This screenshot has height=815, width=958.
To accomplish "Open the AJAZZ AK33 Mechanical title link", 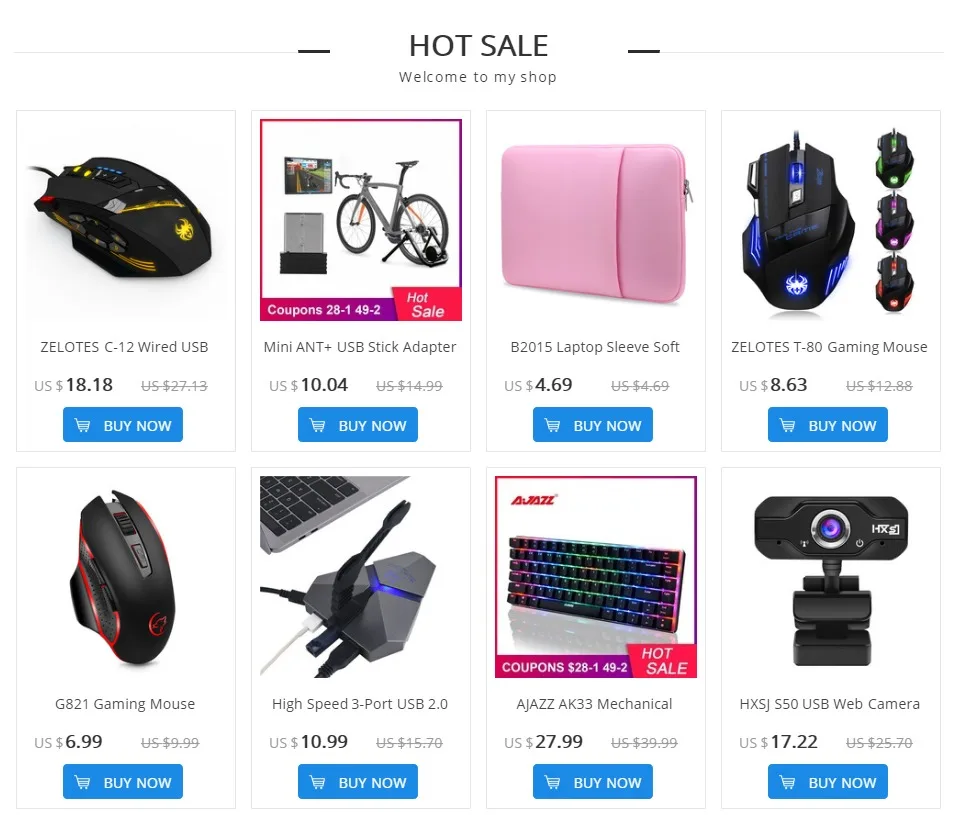I will [x=594, y=704].
